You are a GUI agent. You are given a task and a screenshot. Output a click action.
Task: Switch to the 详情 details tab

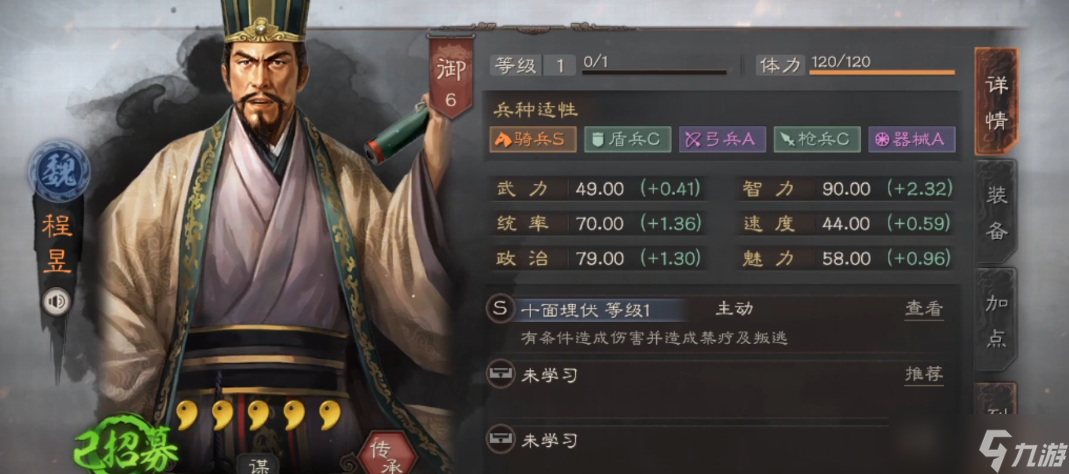click(x=995, y=101)
